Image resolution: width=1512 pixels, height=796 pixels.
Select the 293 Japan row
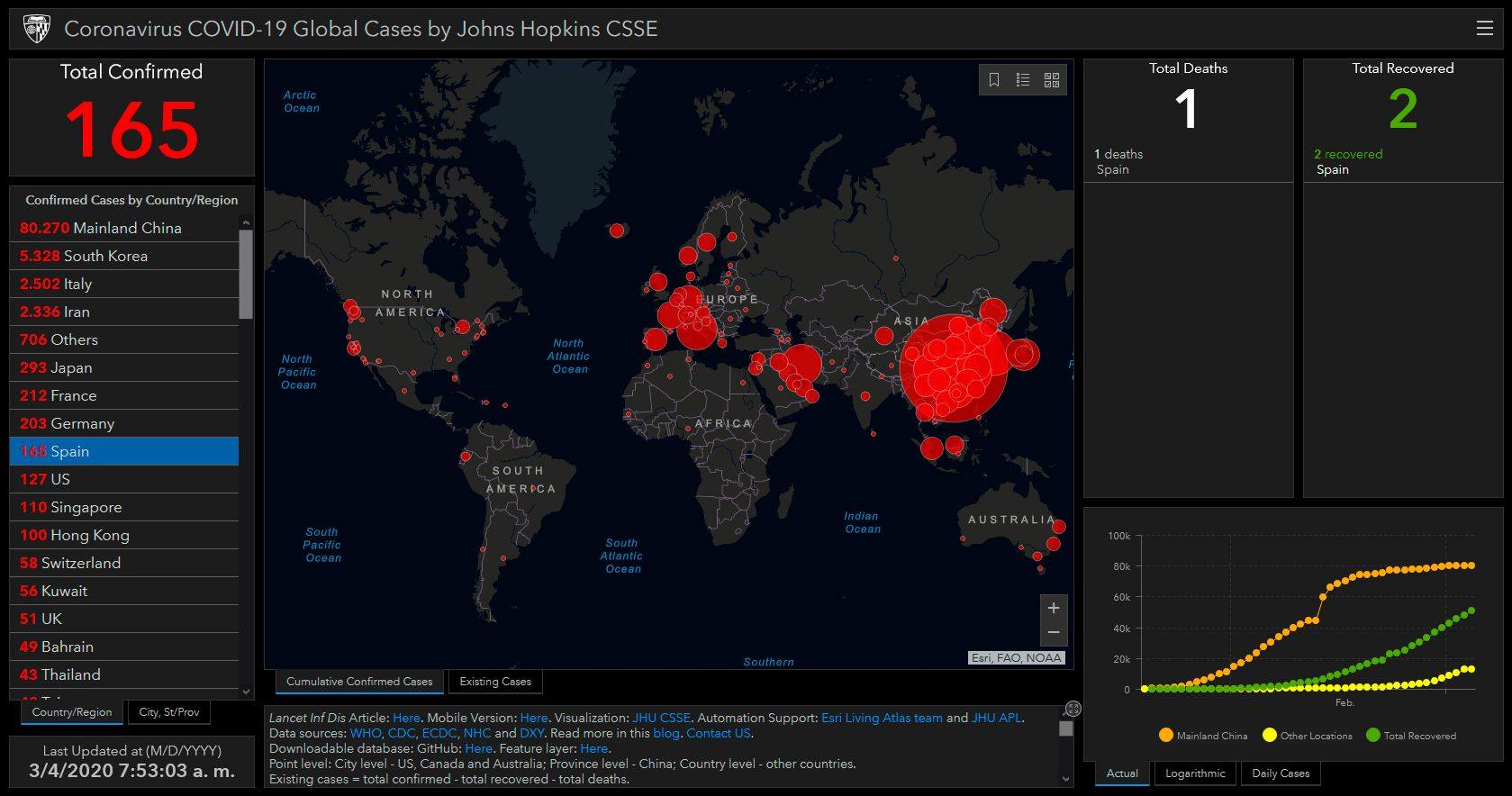(124, 367)
